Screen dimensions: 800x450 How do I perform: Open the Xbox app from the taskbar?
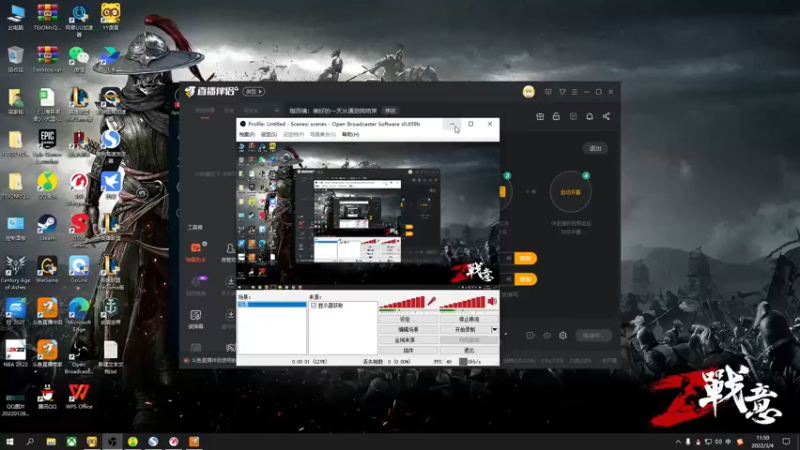click(x=71, y=441)
